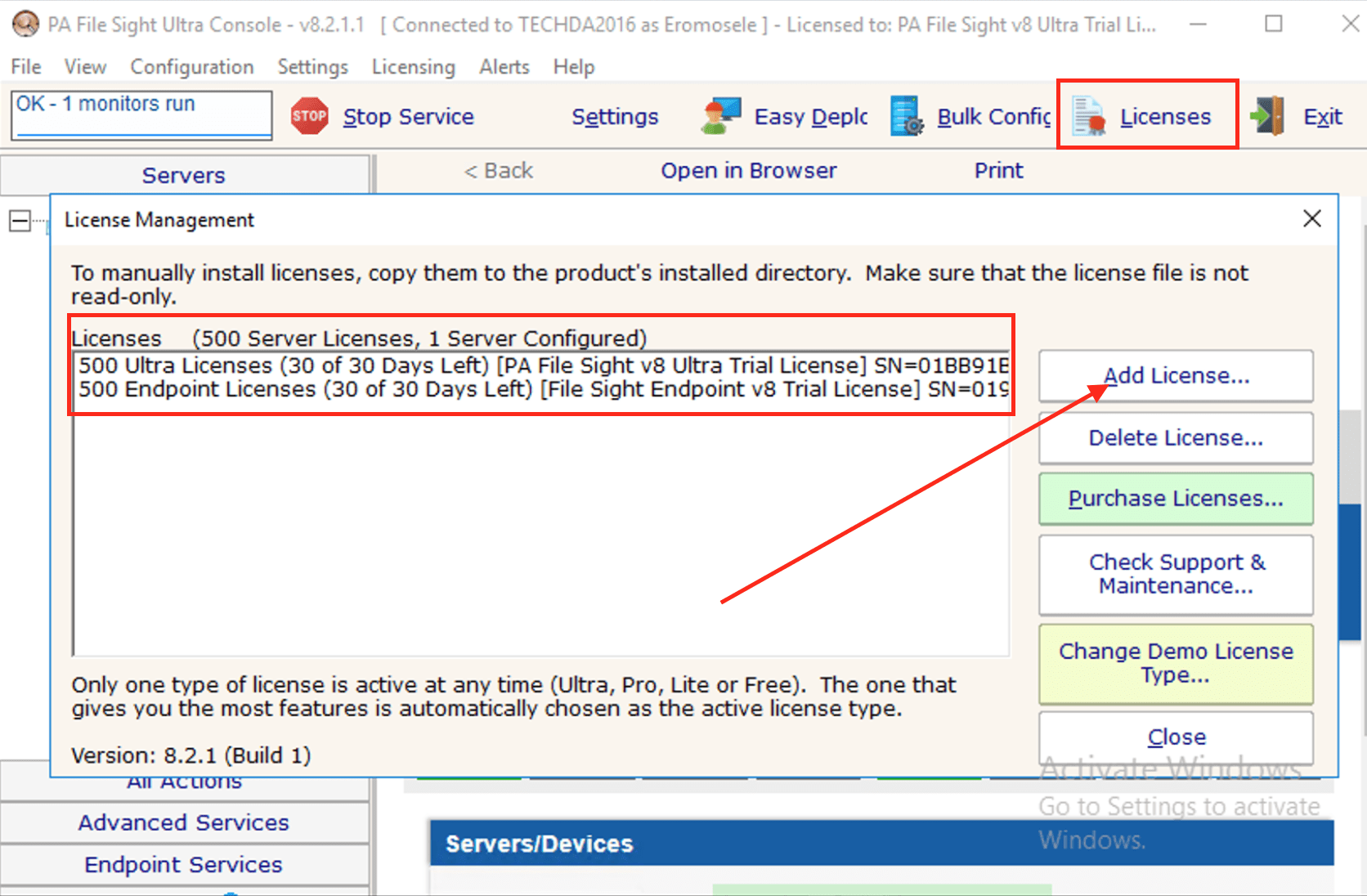1367x896 pixels.
Task: Select the 500 Endpoint Licenses entry
Action: 540,389
